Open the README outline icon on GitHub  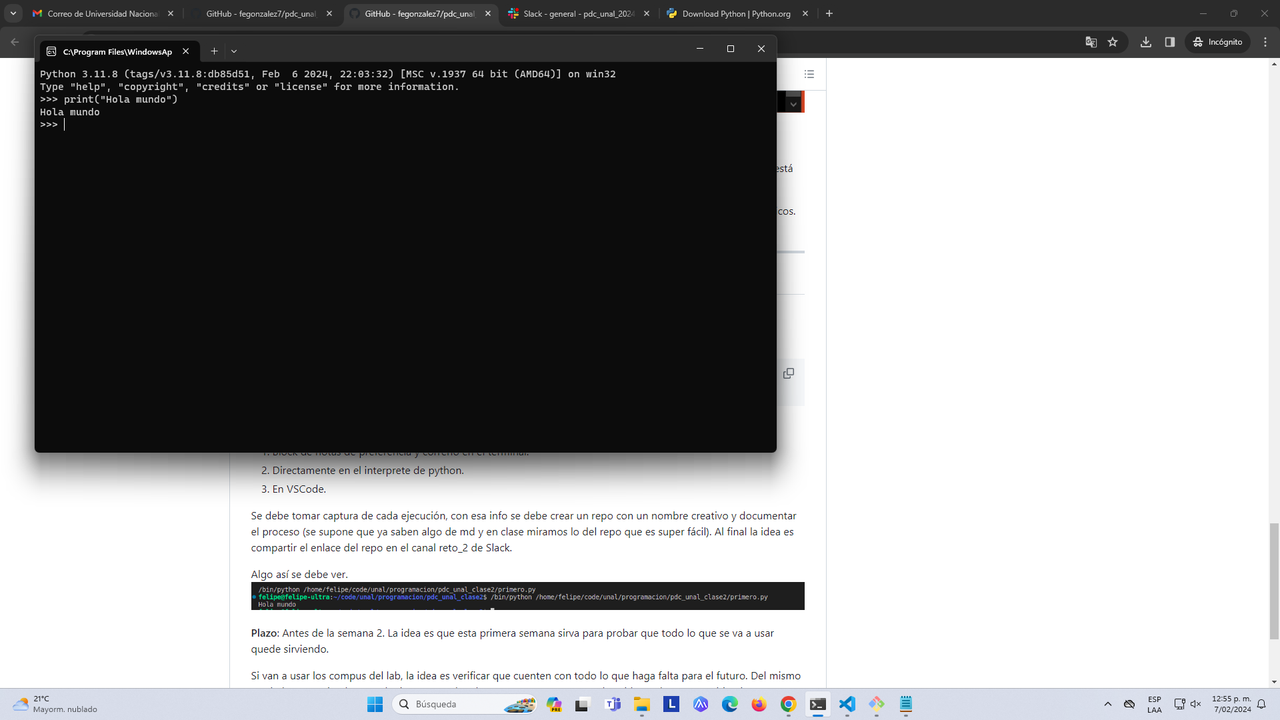pyautogui.click(x=808, y=73)
